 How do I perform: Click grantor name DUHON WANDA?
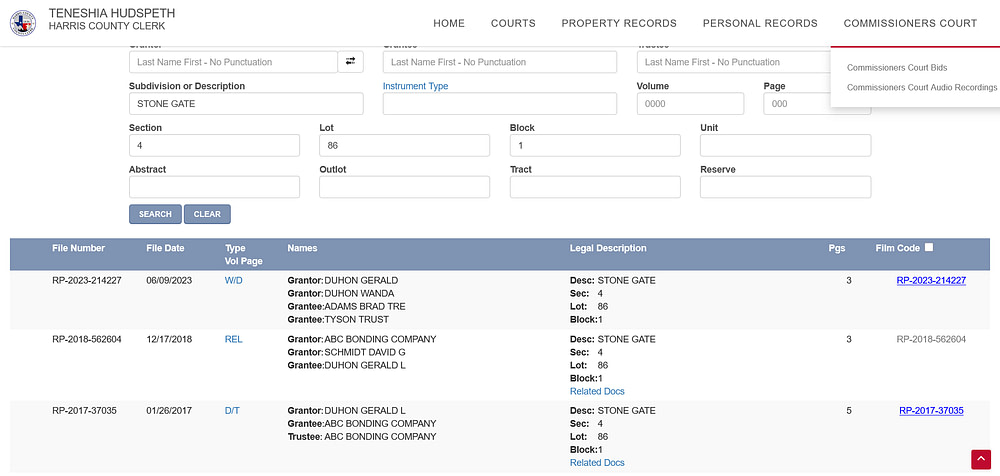tap(359, 294)
